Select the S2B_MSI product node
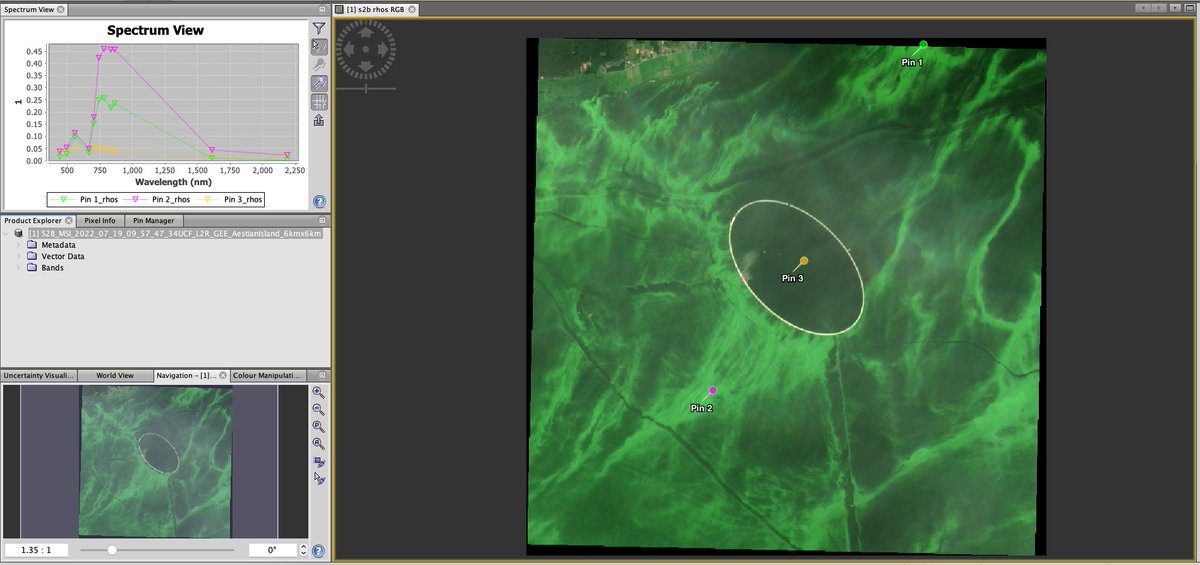1200x565 pixels. 175,232
